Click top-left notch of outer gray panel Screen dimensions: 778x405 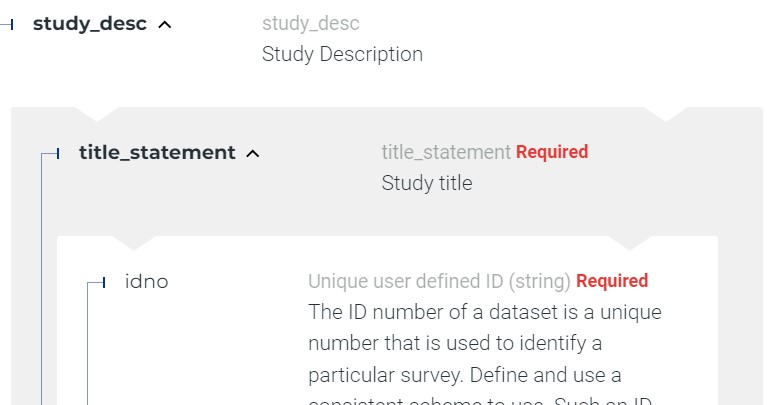(x=101, y=113)
